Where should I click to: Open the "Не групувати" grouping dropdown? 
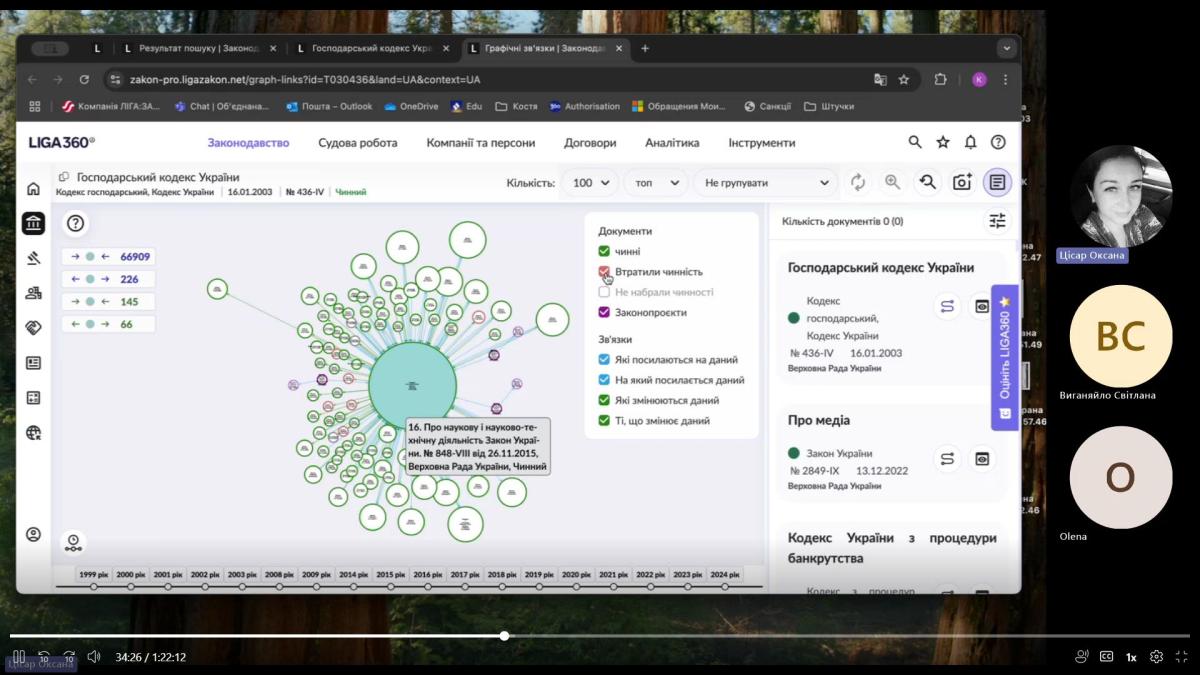(x=765, y=183)
